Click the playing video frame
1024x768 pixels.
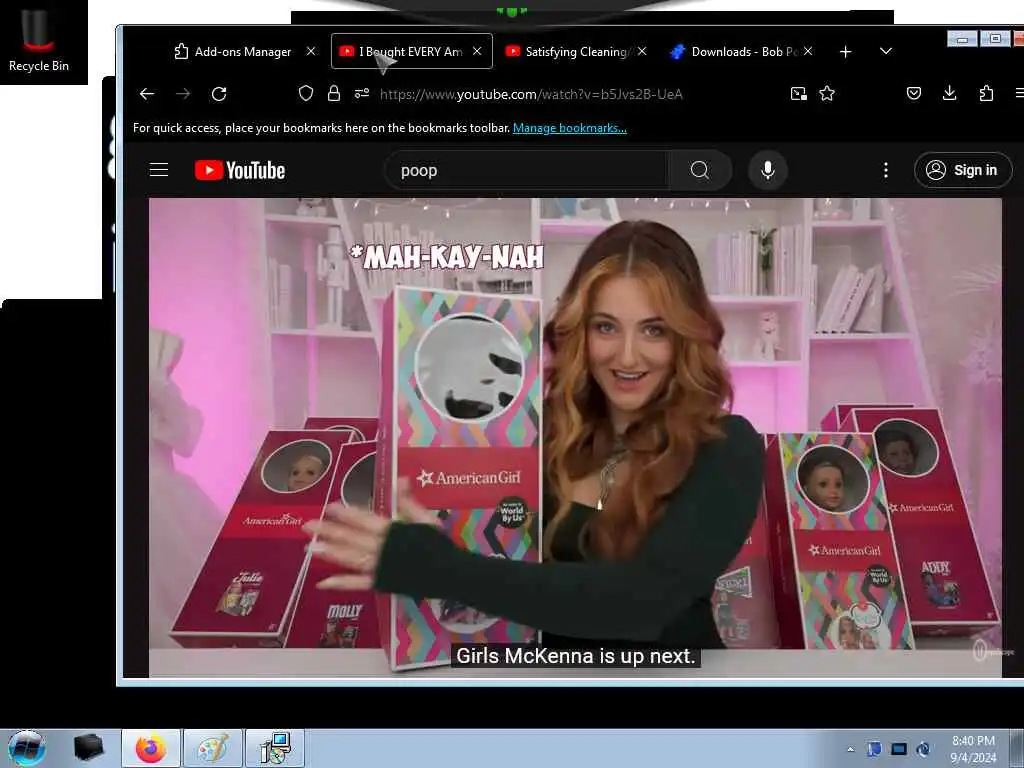click(x=575, y=437)
